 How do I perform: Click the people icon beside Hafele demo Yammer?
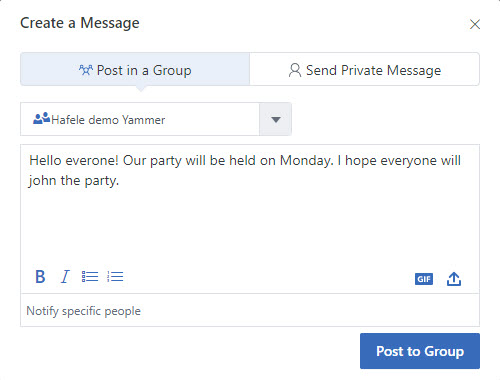pos(41,119)
